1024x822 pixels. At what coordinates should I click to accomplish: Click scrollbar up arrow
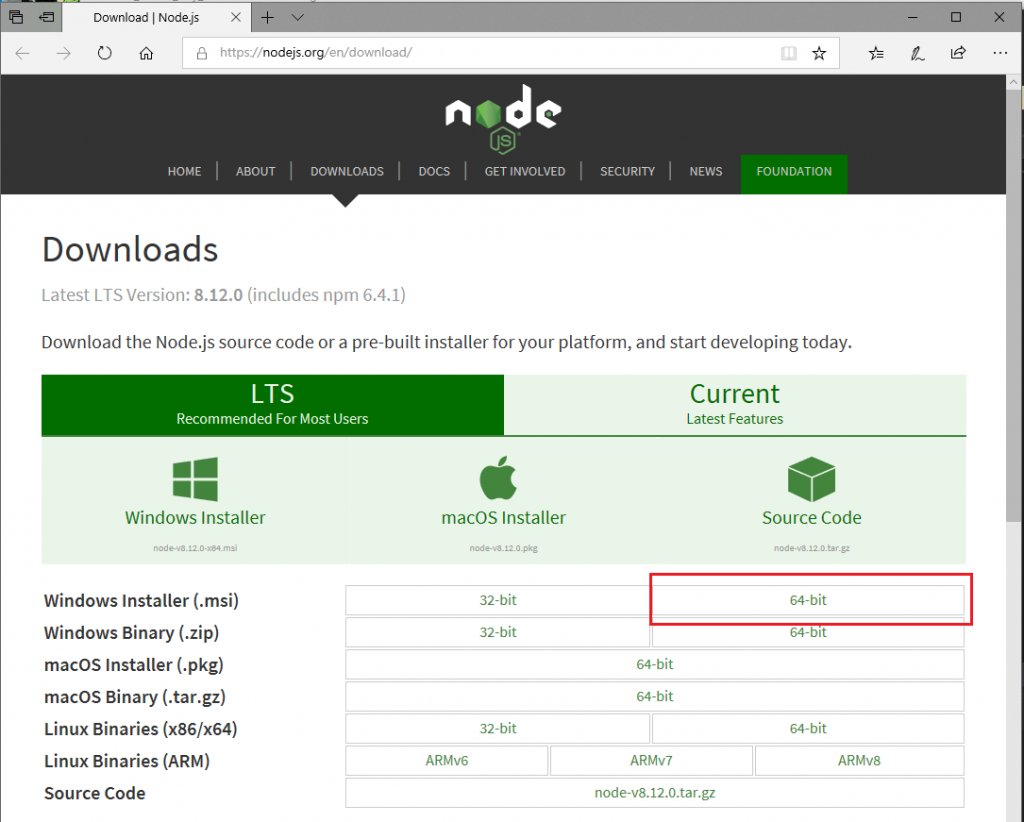(x=1014, y=82)
